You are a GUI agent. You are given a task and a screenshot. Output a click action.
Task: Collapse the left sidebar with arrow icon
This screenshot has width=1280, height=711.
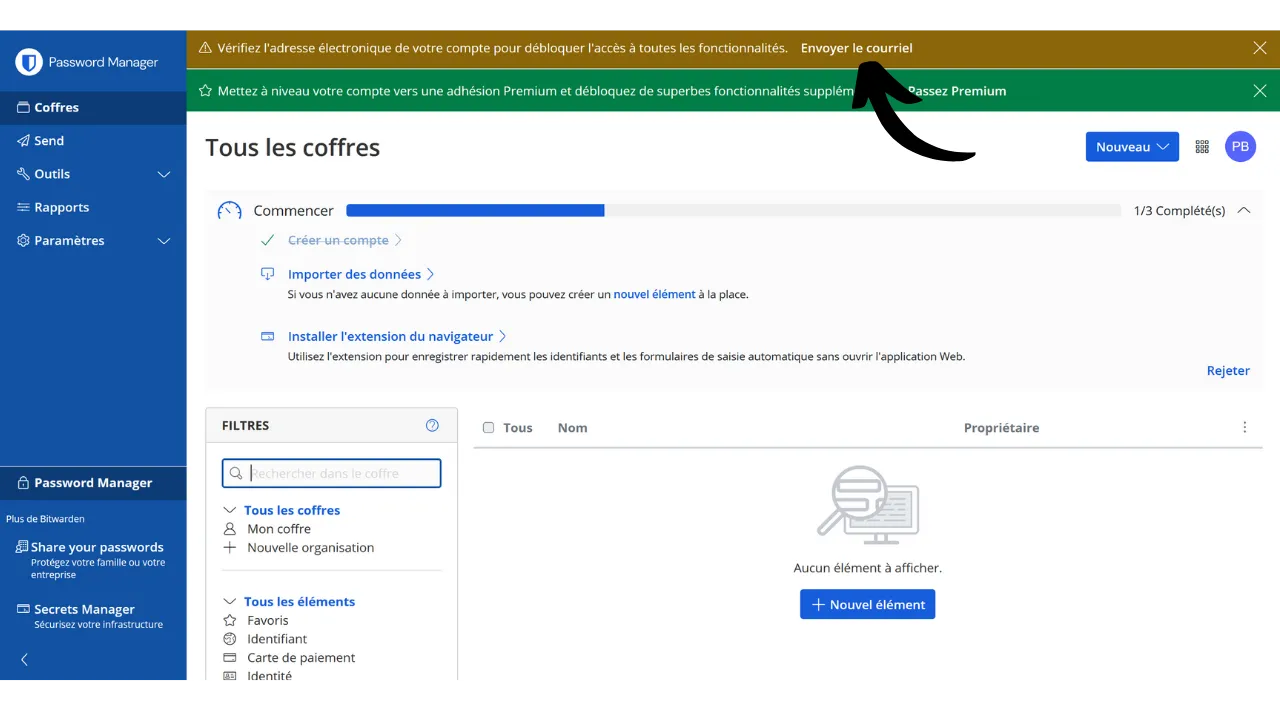coord(25,659)
